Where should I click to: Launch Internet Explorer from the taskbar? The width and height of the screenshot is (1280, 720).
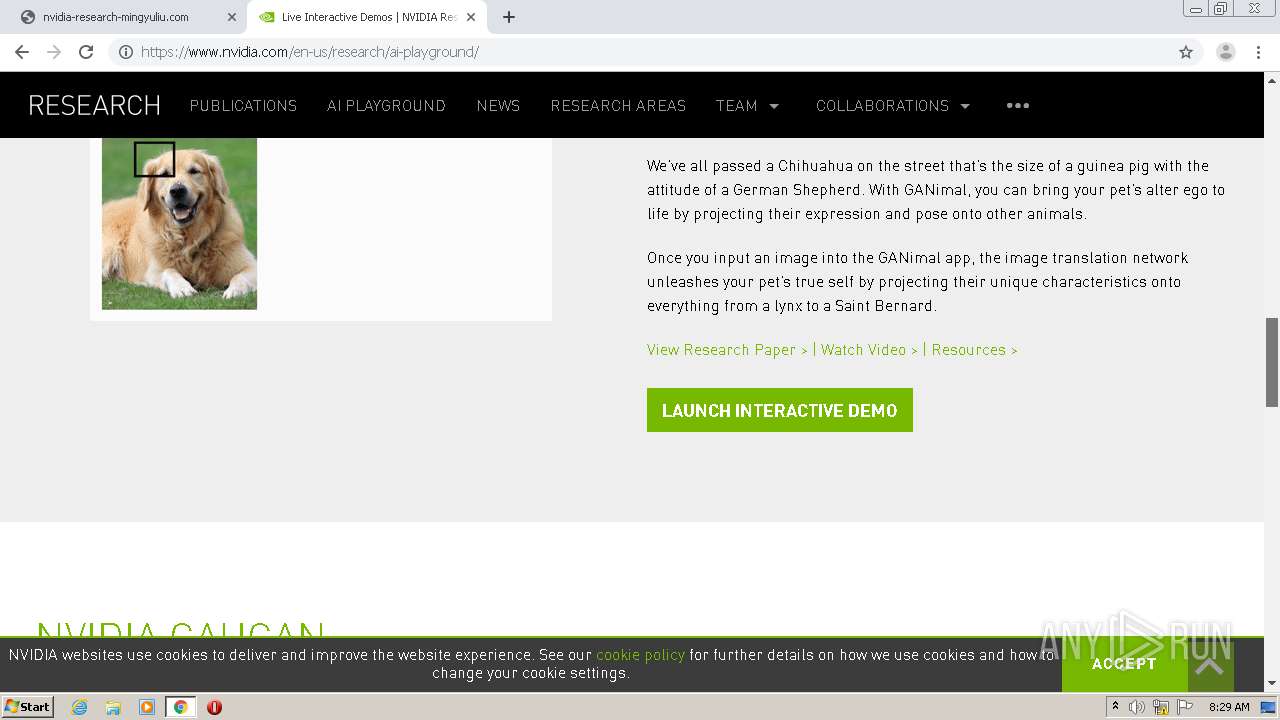[79, 707]
